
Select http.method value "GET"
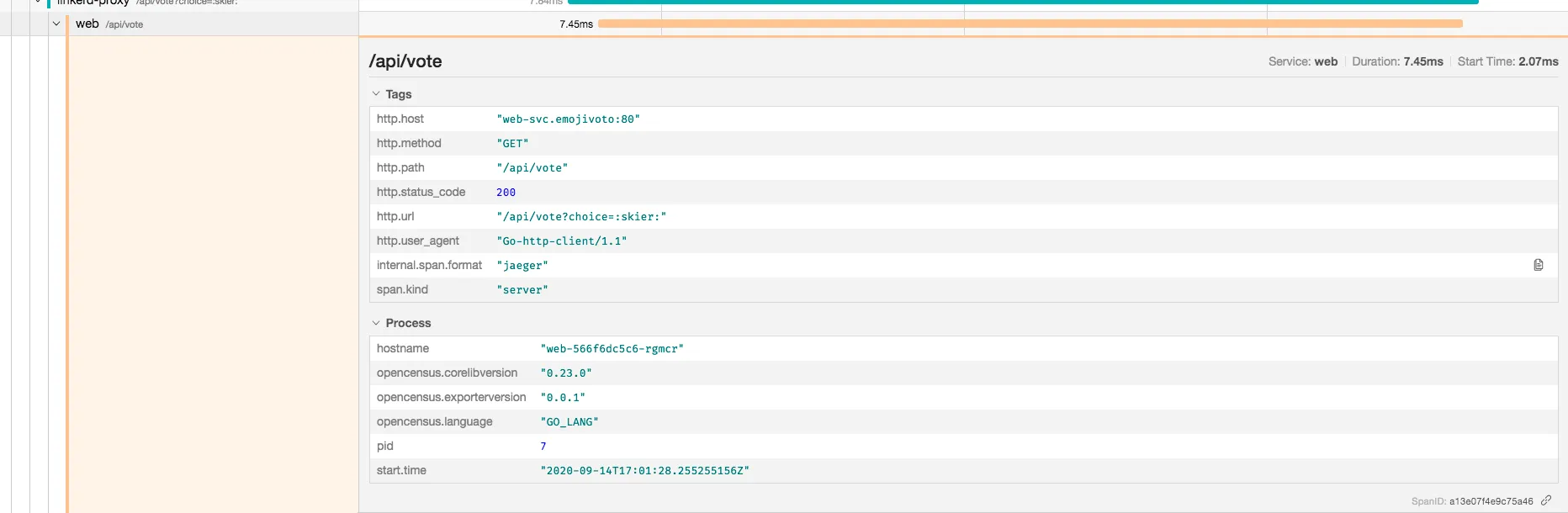click(512, 144)
